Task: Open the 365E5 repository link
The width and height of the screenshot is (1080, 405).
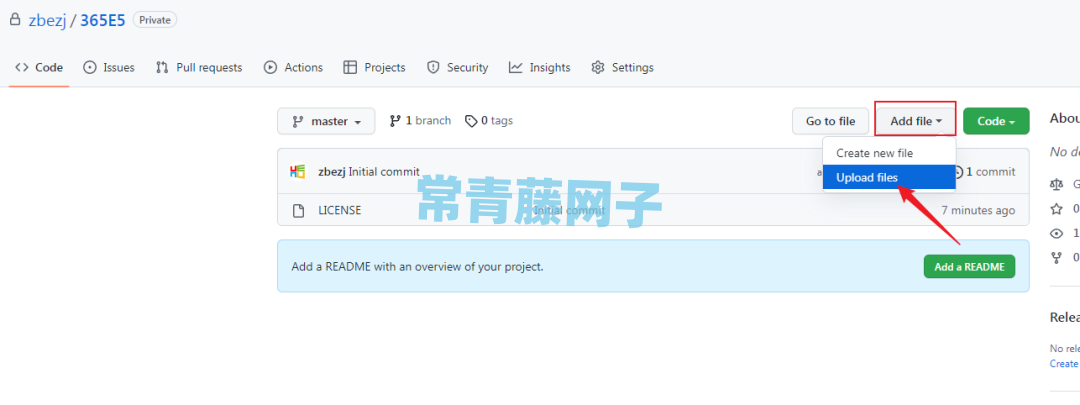Action: (103, 20)
